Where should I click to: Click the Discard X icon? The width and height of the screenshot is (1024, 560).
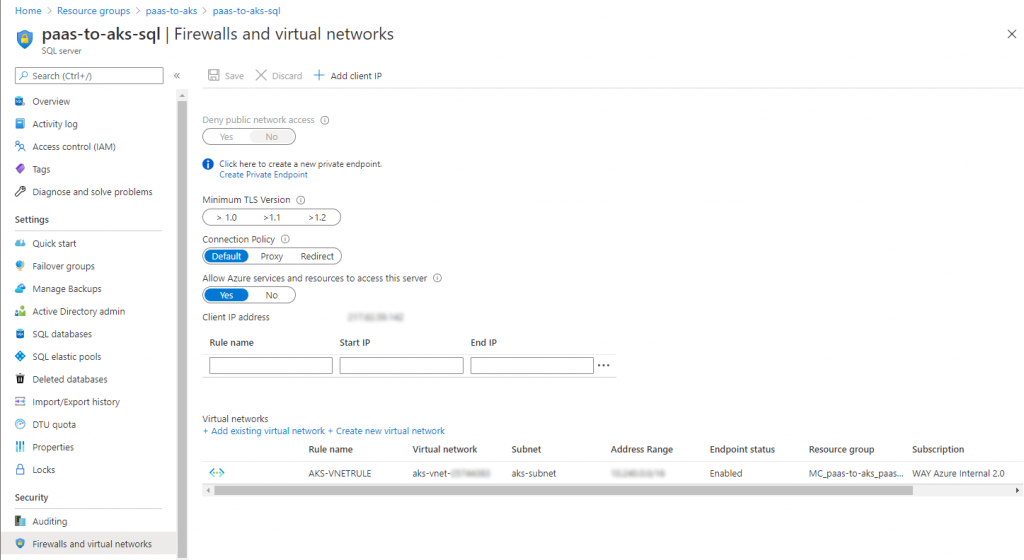point(261,75)
